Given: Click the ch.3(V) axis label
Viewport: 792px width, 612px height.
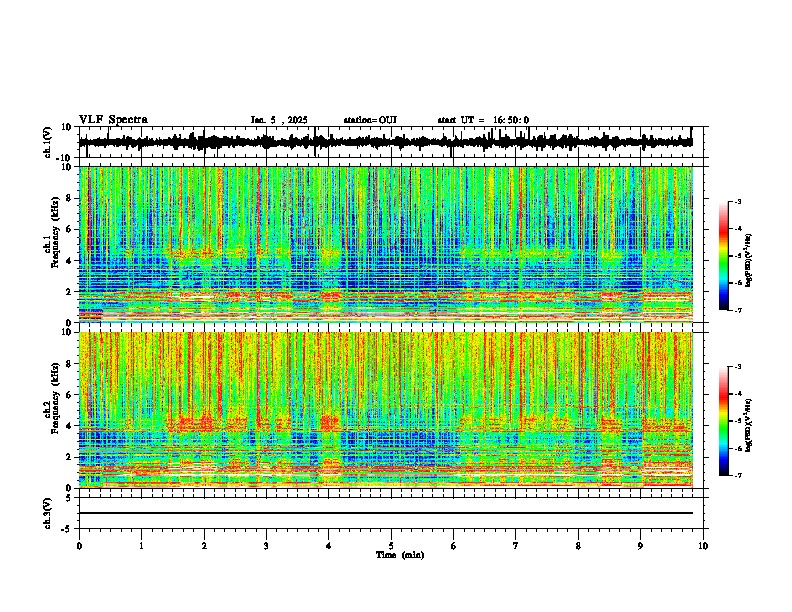Looking at the screenshot, I should point(48,514).
